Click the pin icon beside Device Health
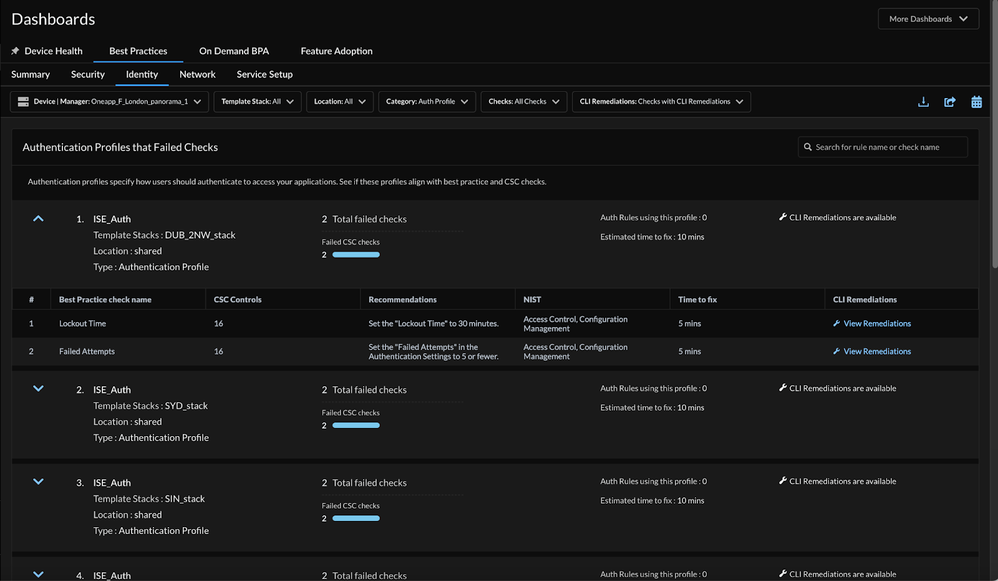 15,51
